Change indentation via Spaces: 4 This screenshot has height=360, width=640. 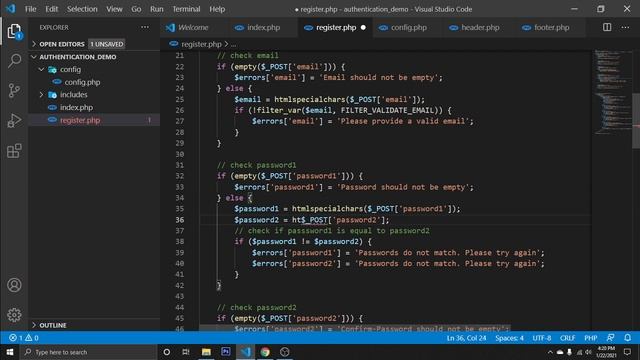tap(509, 338)
